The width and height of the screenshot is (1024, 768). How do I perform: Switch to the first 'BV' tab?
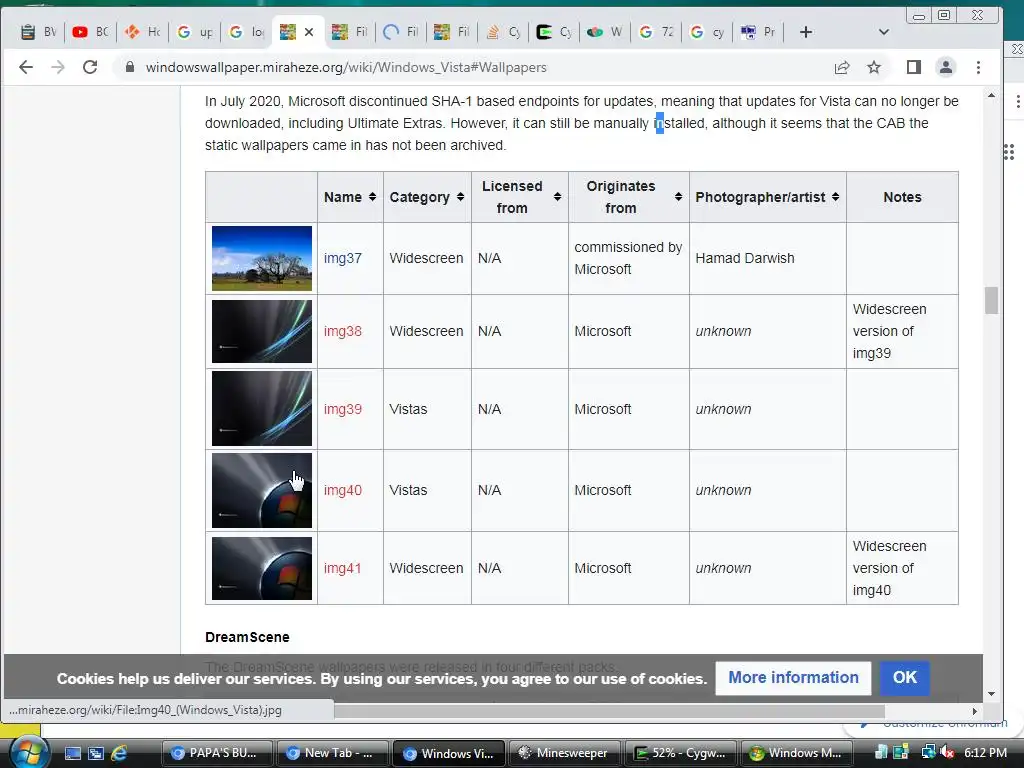pyautogui.click(x=38, y=32)
